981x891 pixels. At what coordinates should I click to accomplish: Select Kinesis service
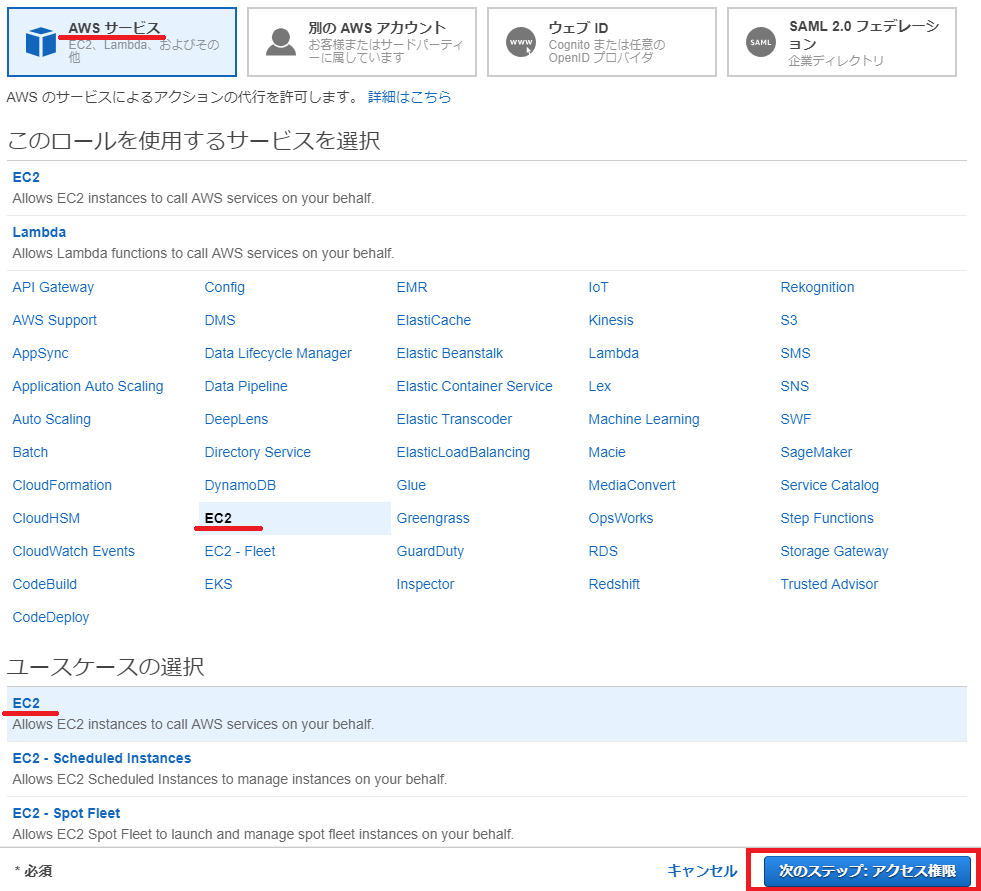point(611,320)
